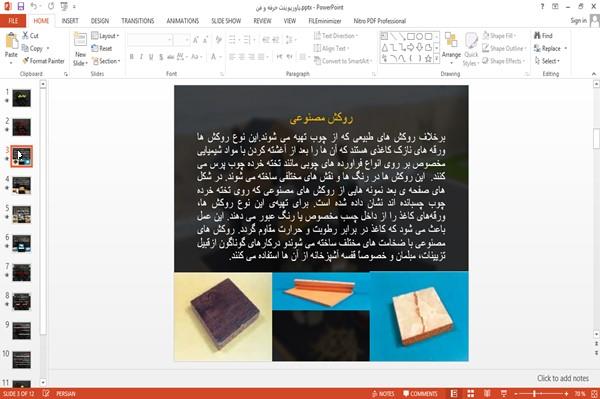Open the font size combo box
Image resolution: width=600 pixels, height=399 pixels.
[x=181, y=40]
